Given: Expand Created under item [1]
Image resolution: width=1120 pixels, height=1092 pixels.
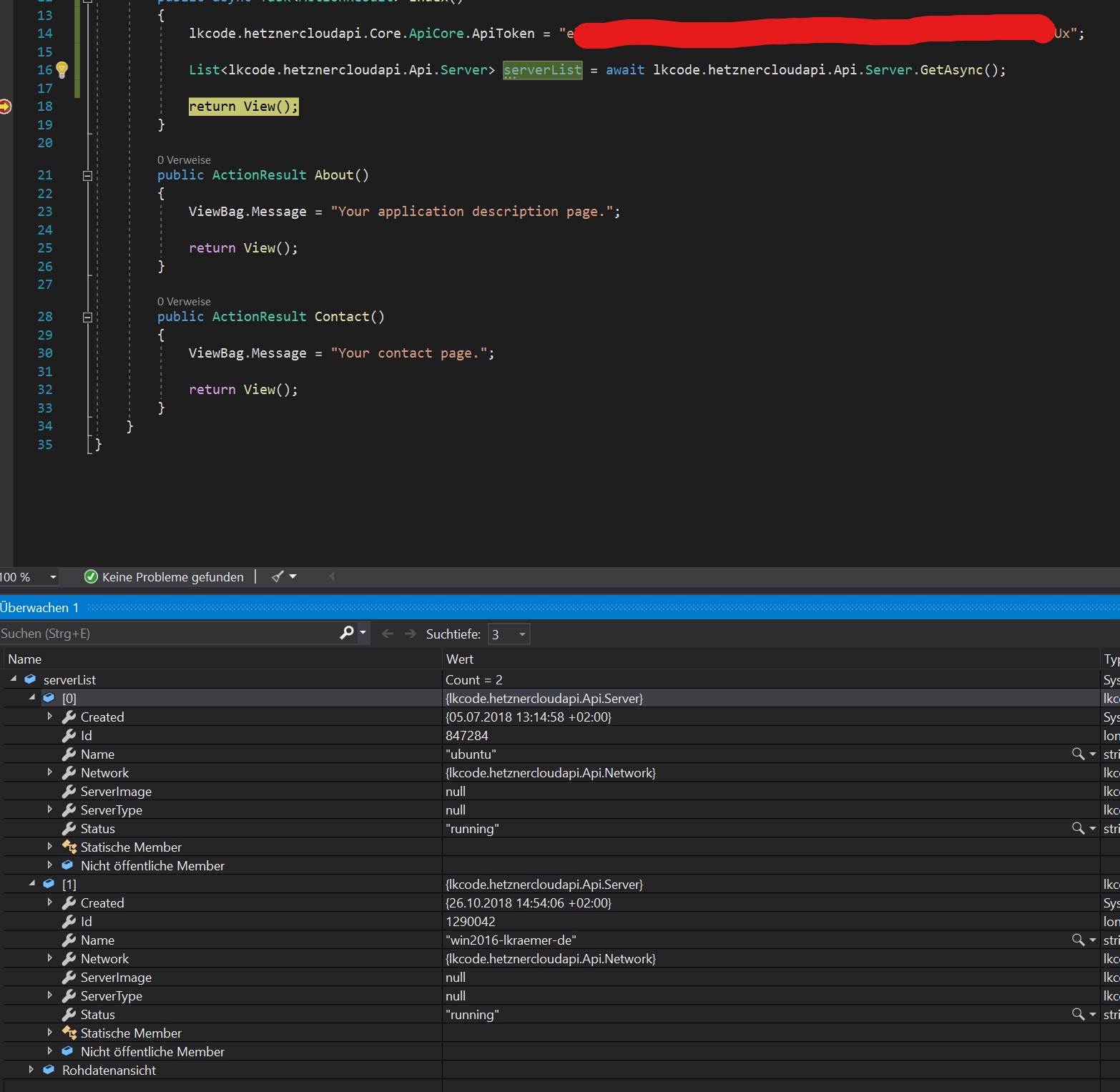Looking at the screenshot, I should (x=50, y=902).
